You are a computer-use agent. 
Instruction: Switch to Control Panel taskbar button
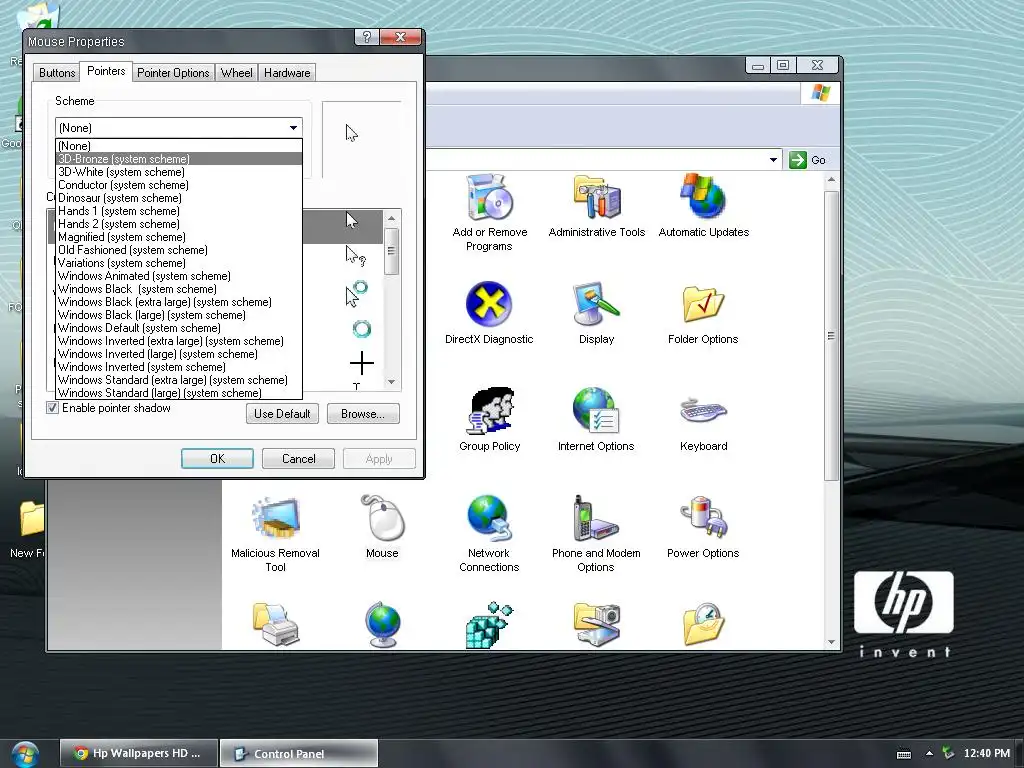[298, 754]
